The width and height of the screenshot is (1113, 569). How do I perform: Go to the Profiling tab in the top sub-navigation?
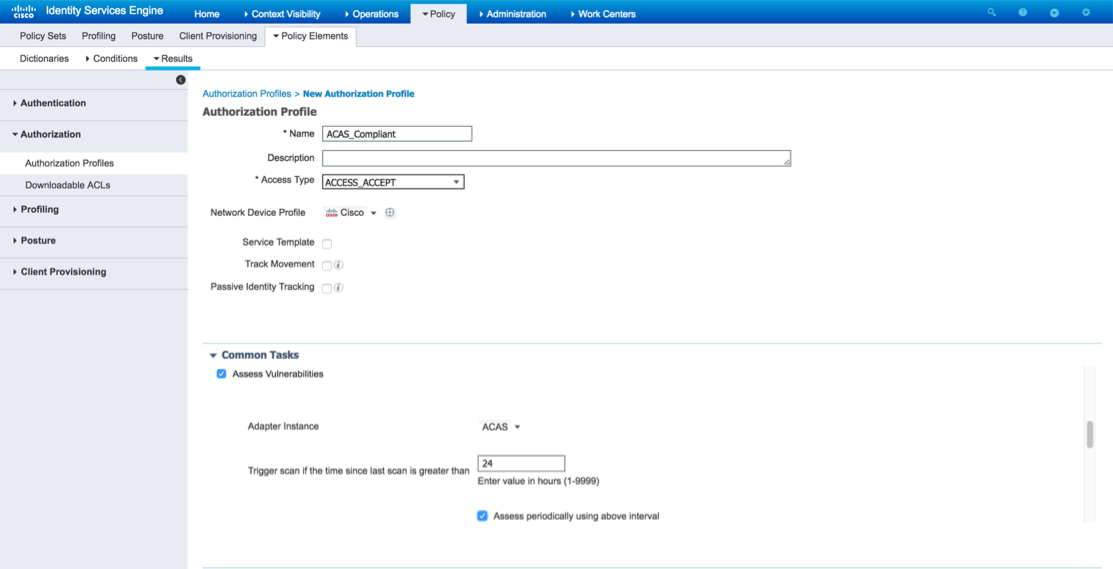point(99,35)
